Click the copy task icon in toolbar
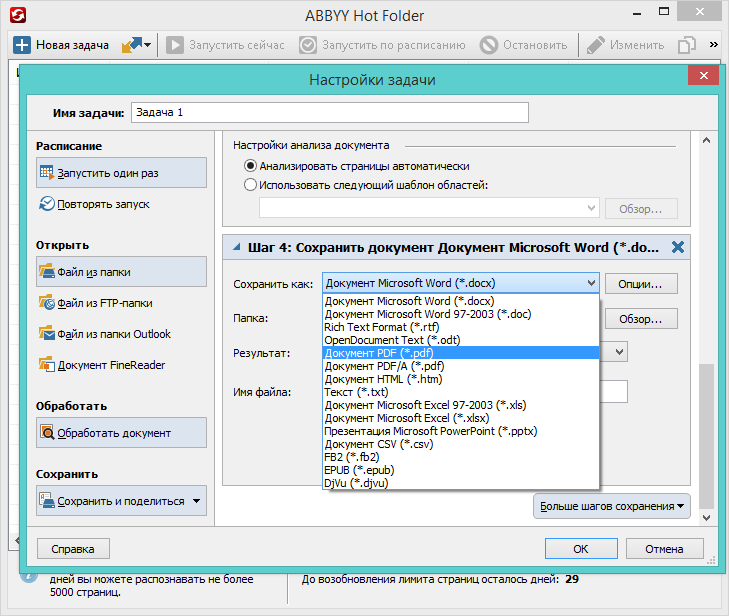The height and width of the screenshot is (616, 729). [x=687, y=45]
